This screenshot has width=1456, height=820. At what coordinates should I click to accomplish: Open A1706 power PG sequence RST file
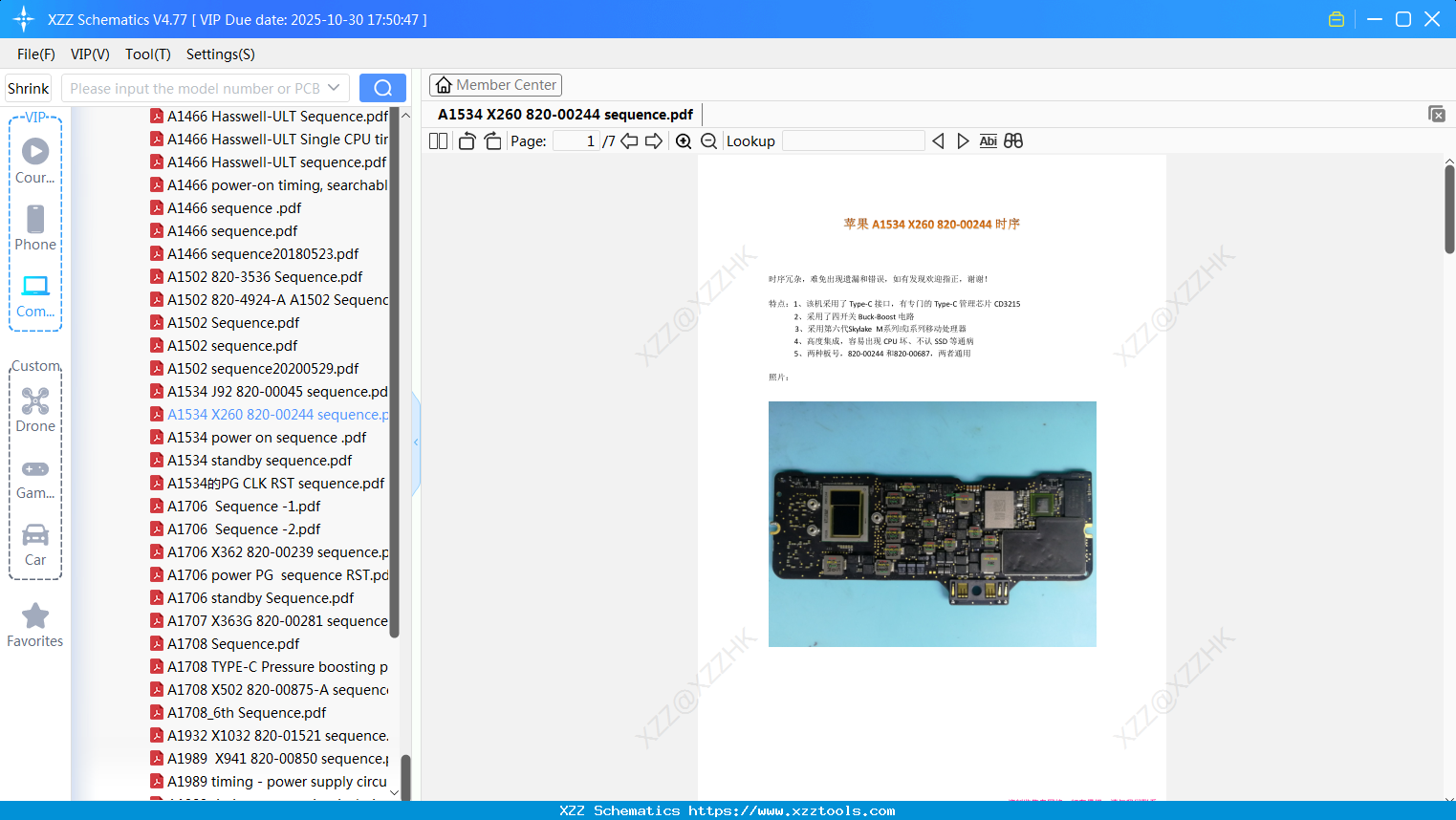click(277, 575)
